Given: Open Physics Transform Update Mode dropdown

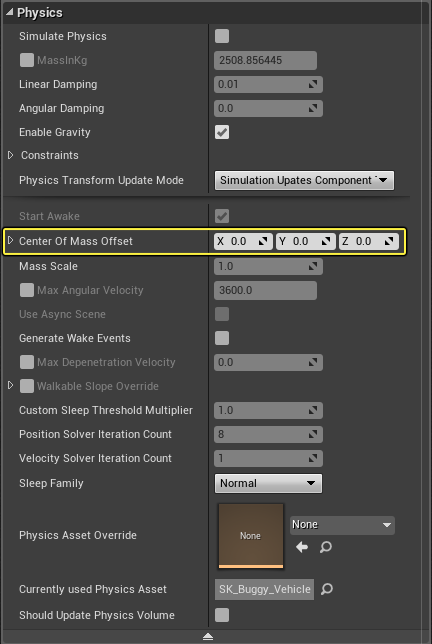Looking at the screenshot, I should [304, 180].
